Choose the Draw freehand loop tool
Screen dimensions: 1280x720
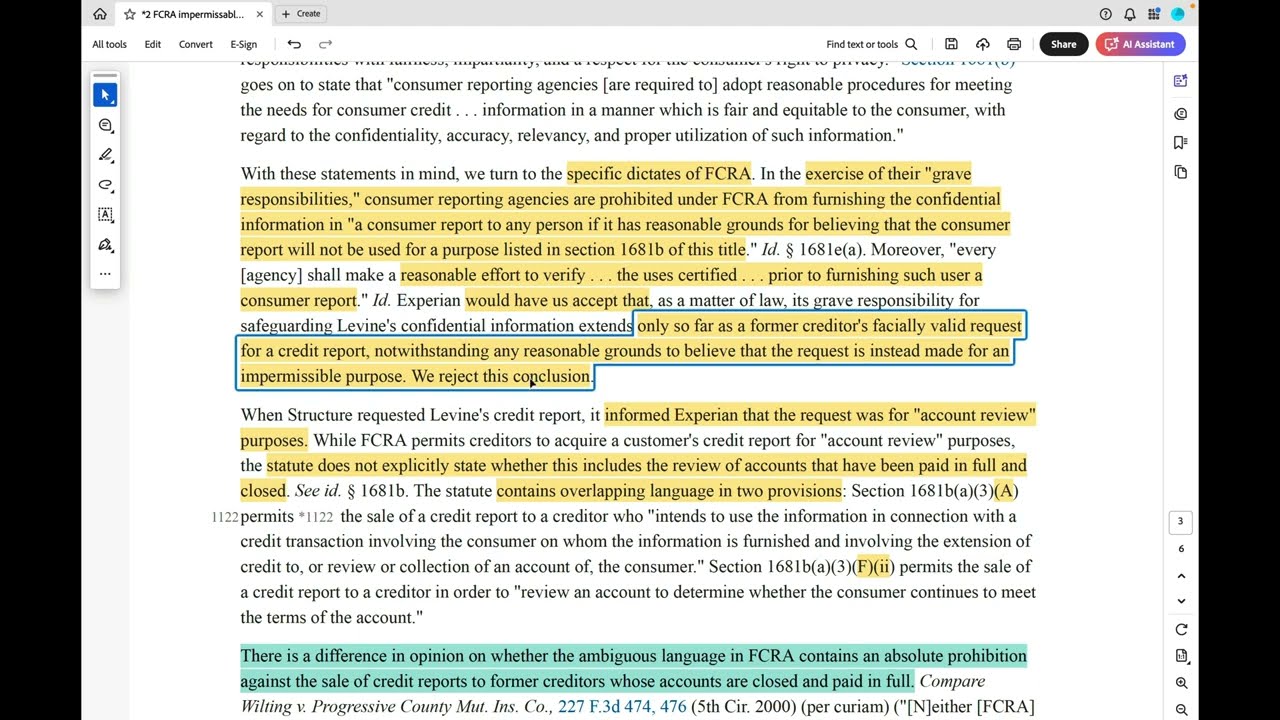click(x=105, y=185)
